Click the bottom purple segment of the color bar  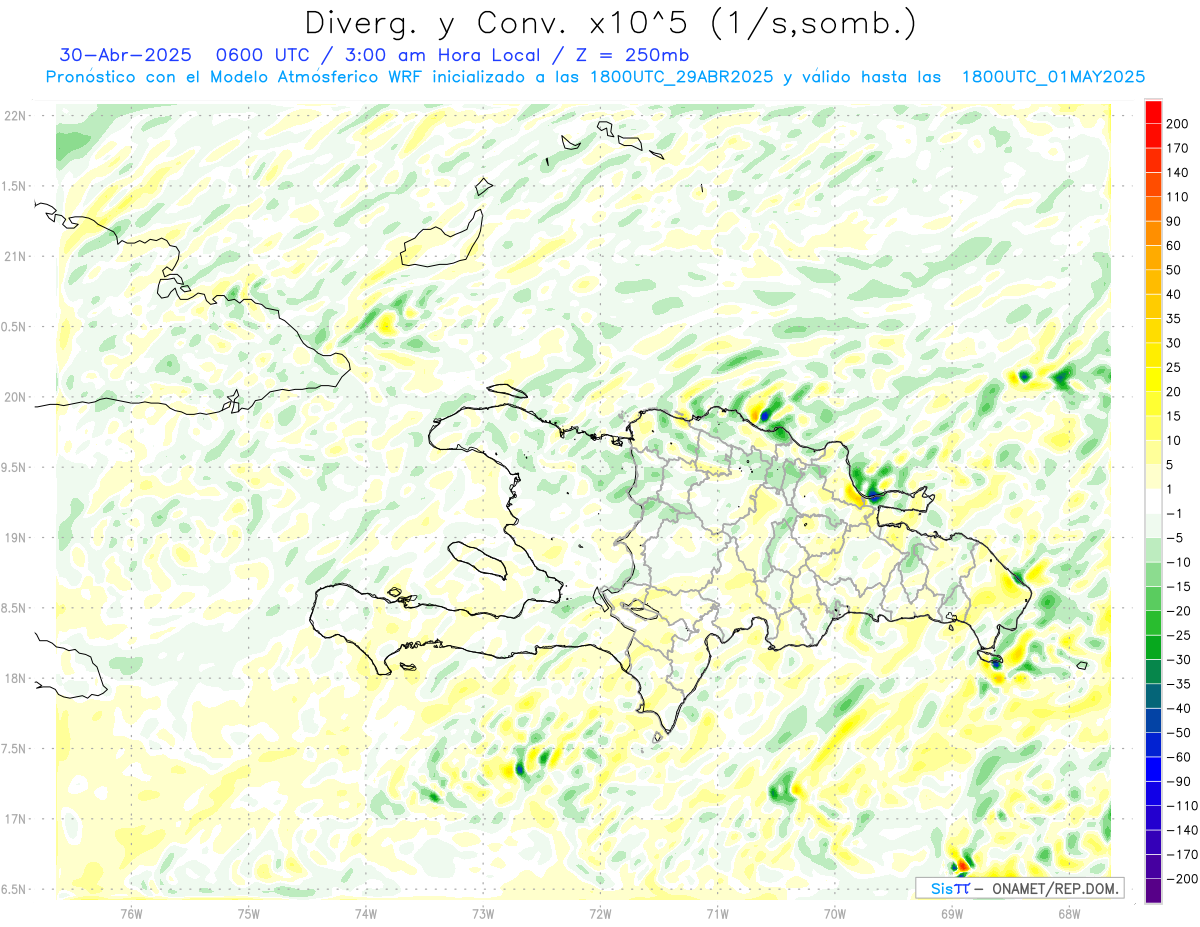pos(1153,890)
